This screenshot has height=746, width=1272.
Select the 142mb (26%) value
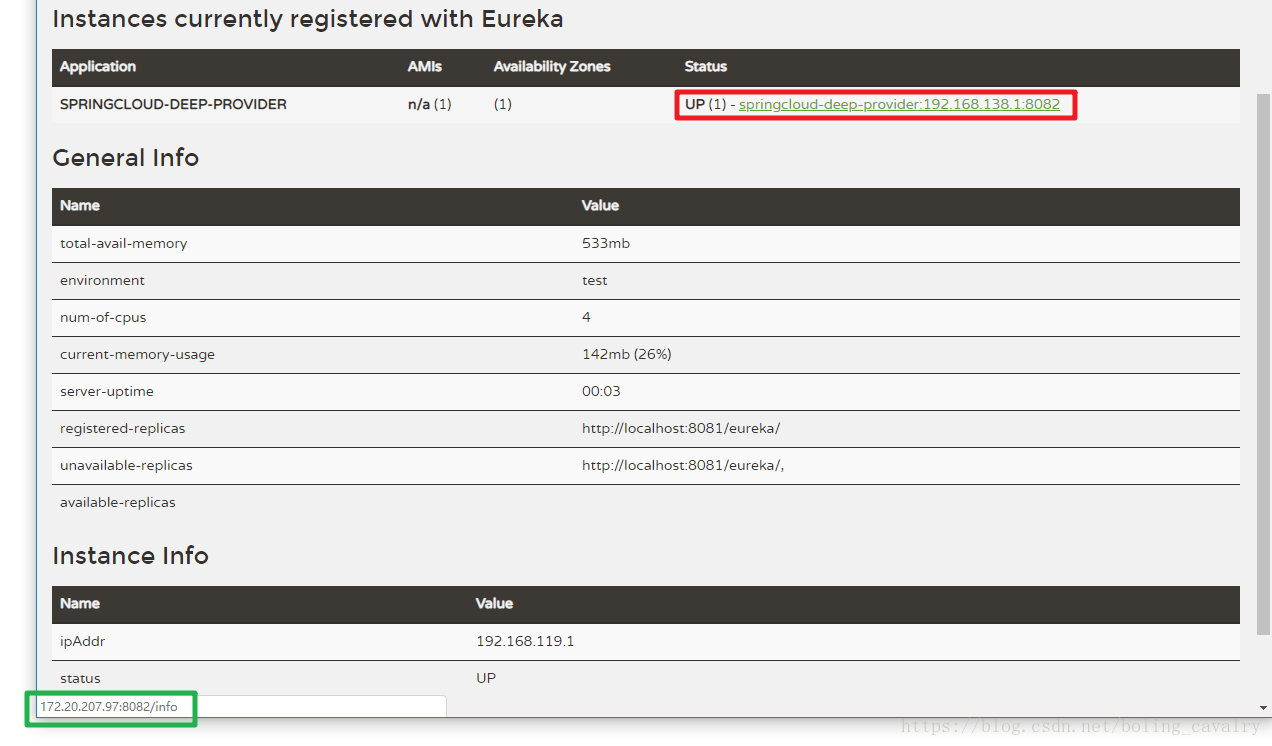tap(626, 354)
